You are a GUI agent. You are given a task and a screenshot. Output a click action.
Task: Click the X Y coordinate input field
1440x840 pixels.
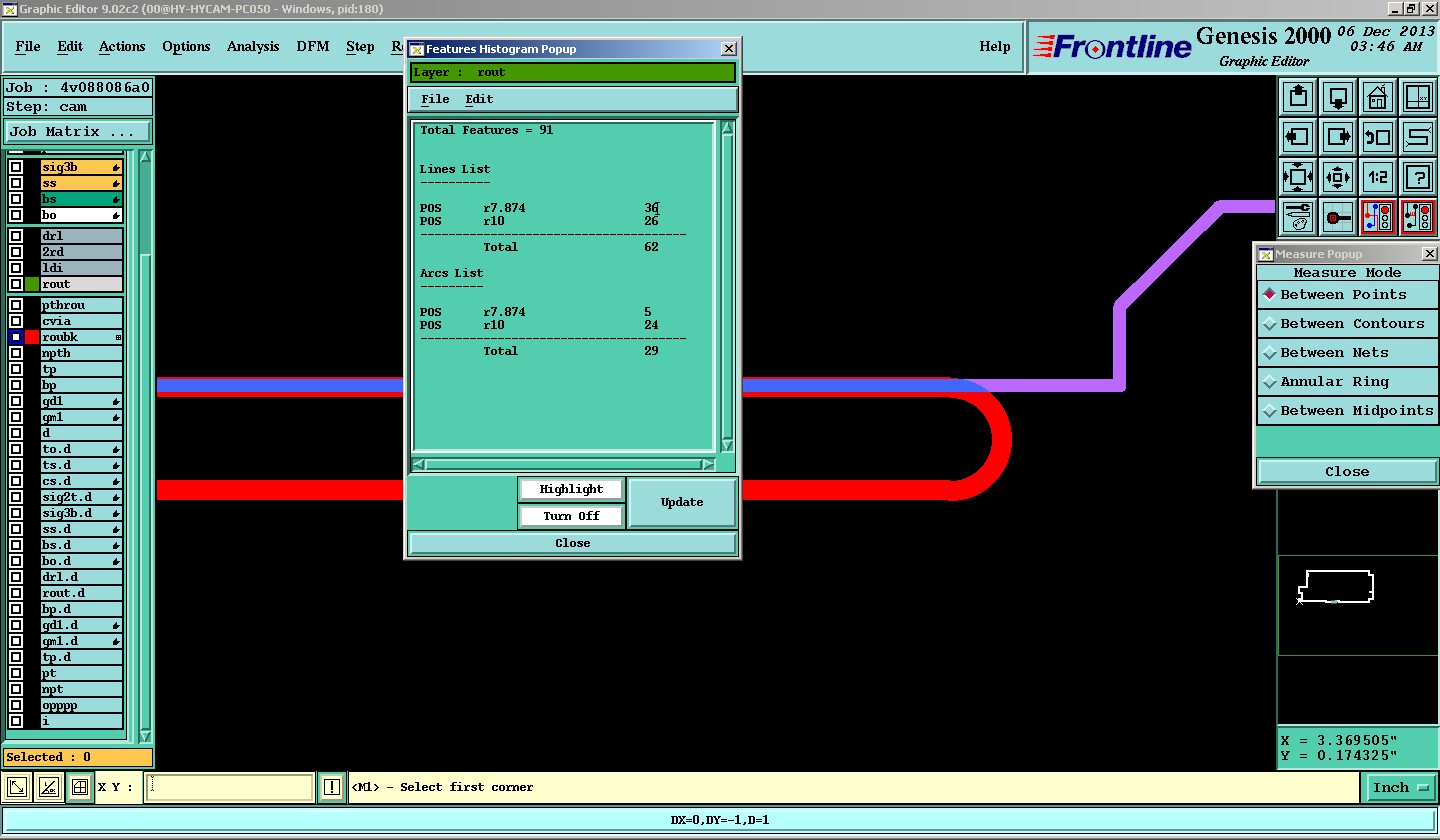click(230, 788)
